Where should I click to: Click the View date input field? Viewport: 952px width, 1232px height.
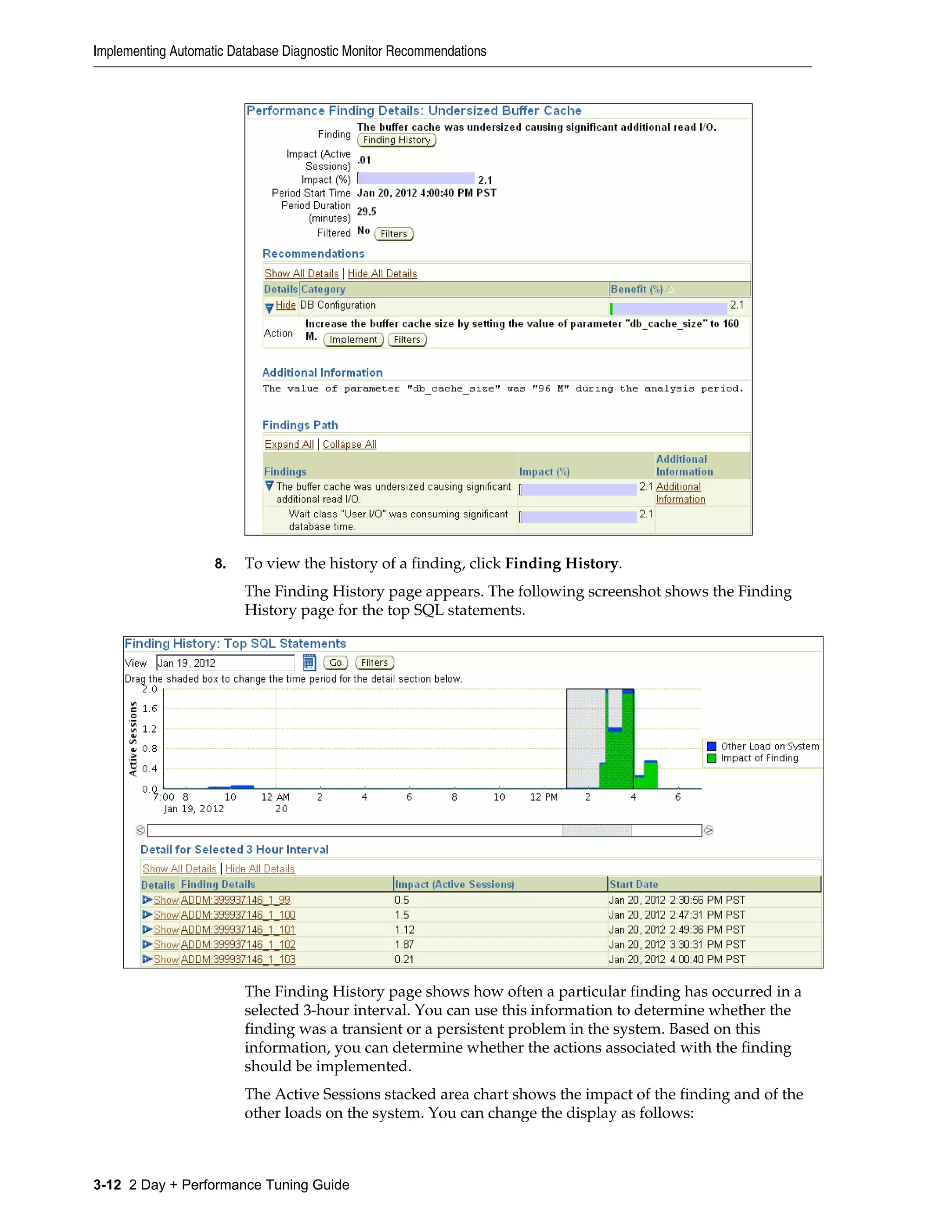pos(225,663)
